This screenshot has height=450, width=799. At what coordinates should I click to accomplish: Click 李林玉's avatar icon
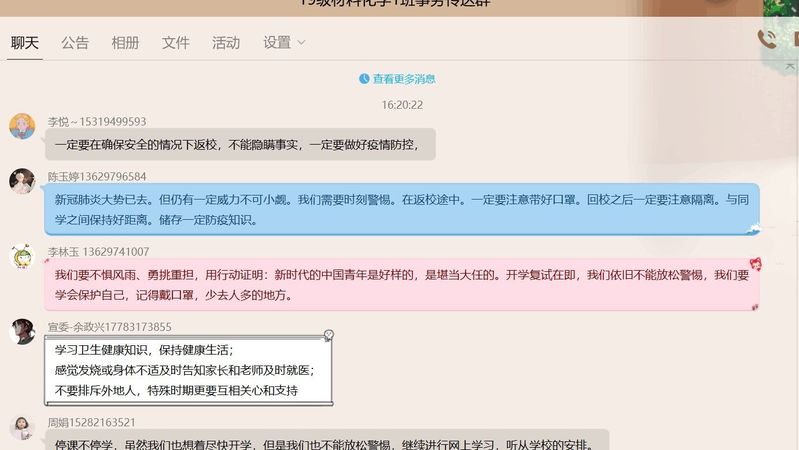pos(22,257)
